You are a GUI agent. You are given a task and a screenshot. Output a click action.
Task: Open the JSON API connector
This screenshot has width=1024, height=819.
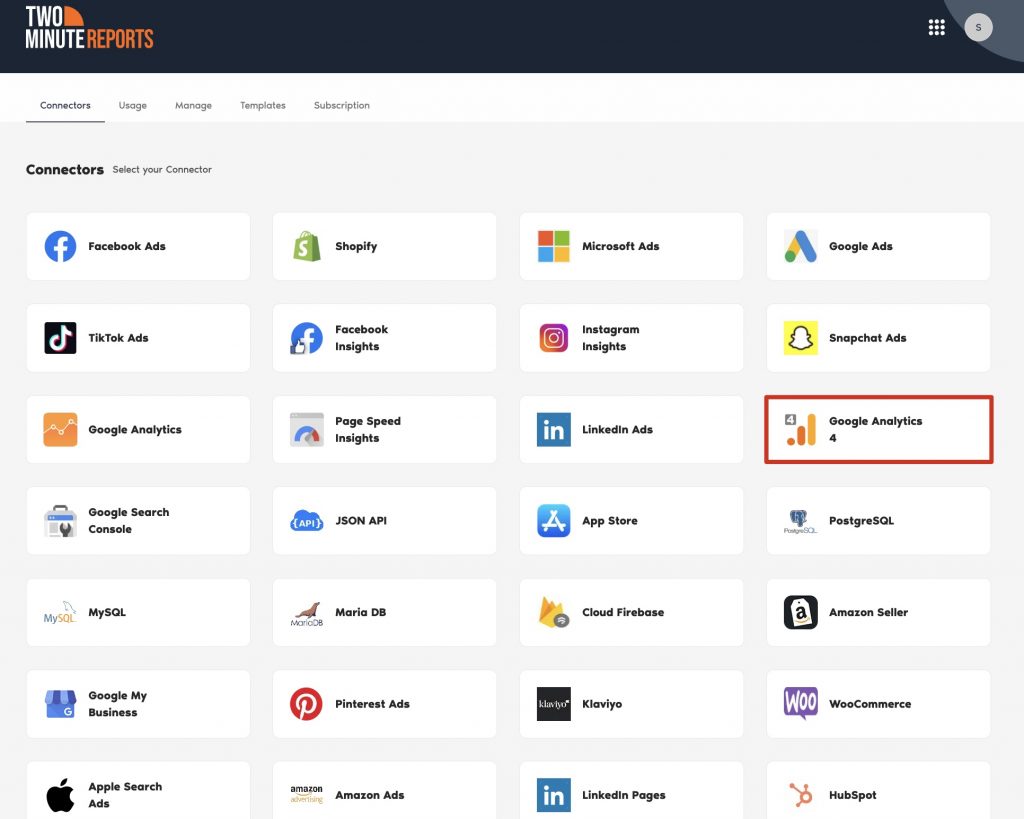point(384,521)
